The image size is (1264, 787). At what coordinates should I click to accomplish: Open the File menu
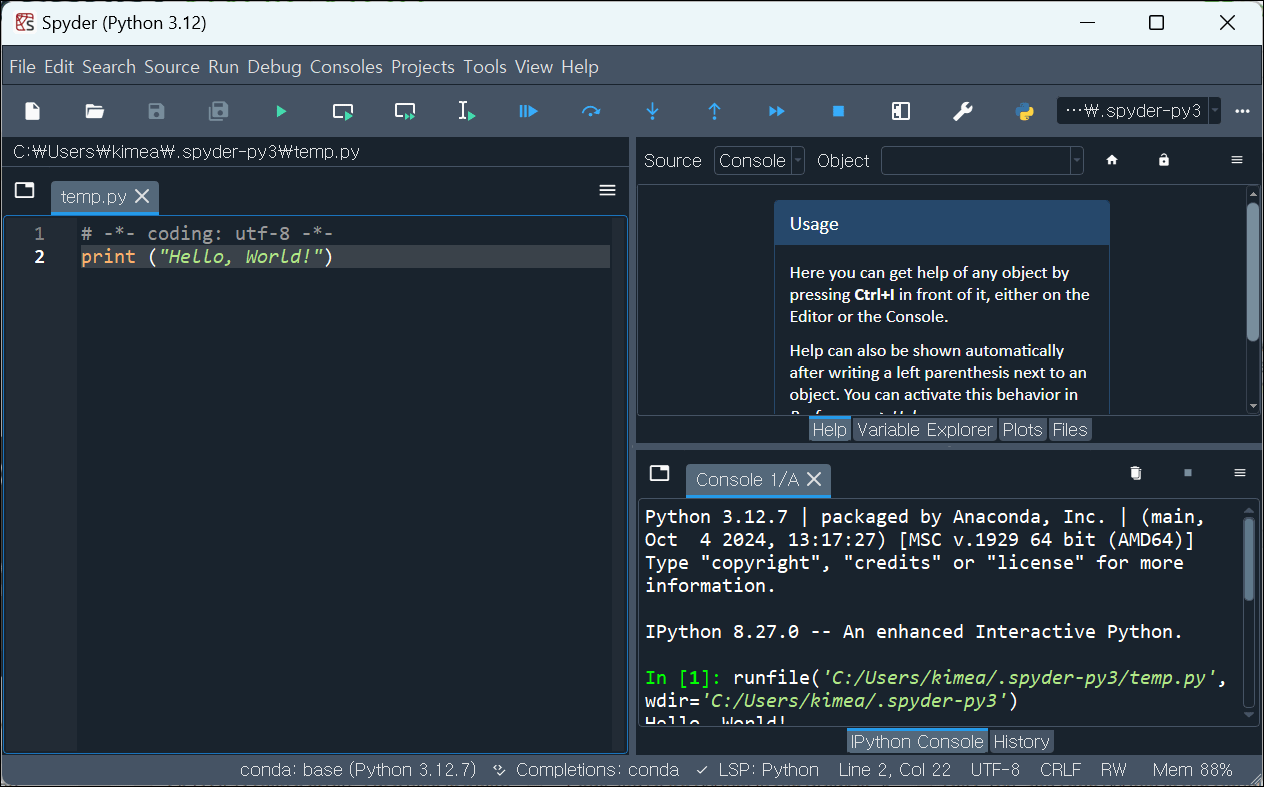[x=22, y=67]
